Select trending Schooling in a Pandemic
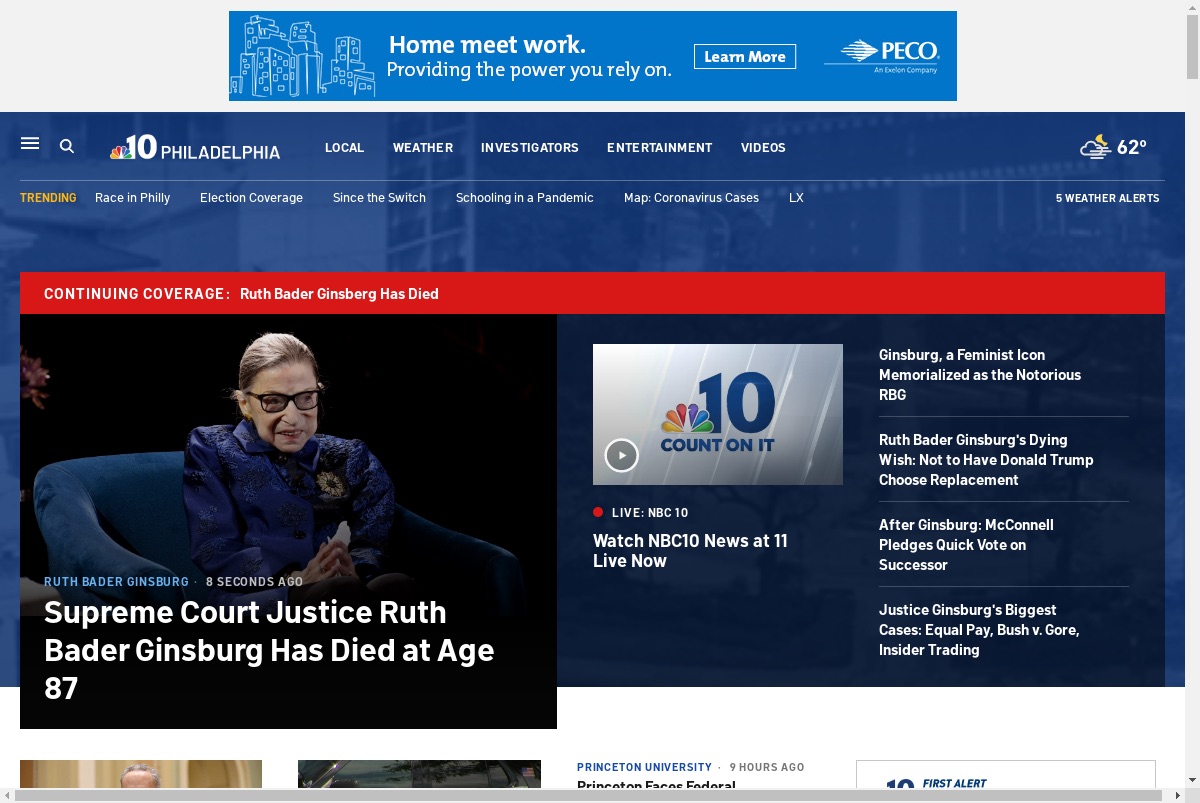 [525, 198]
